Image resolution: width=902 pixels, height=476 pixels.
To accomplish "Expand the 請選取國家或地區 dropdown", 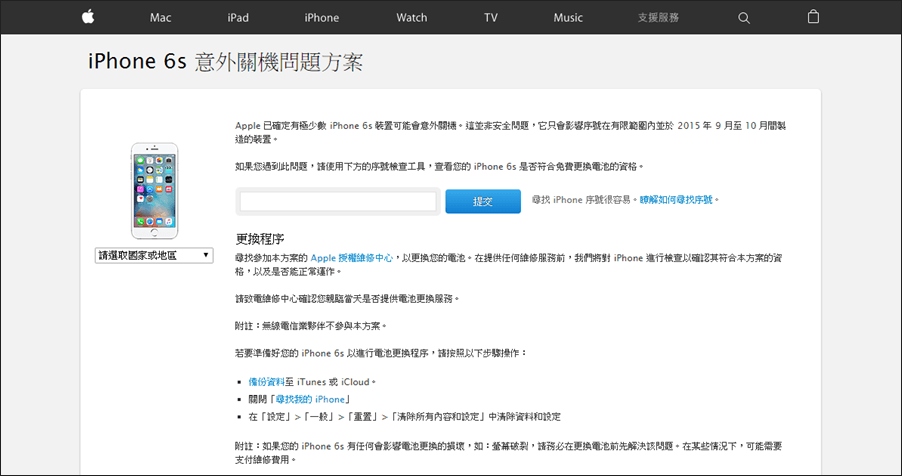I will coord(154,256).
